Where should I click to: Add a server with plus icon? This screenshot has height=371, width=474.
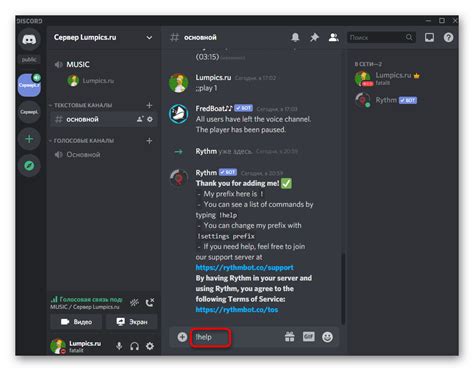pyautogui.click(x=29, y=139)
